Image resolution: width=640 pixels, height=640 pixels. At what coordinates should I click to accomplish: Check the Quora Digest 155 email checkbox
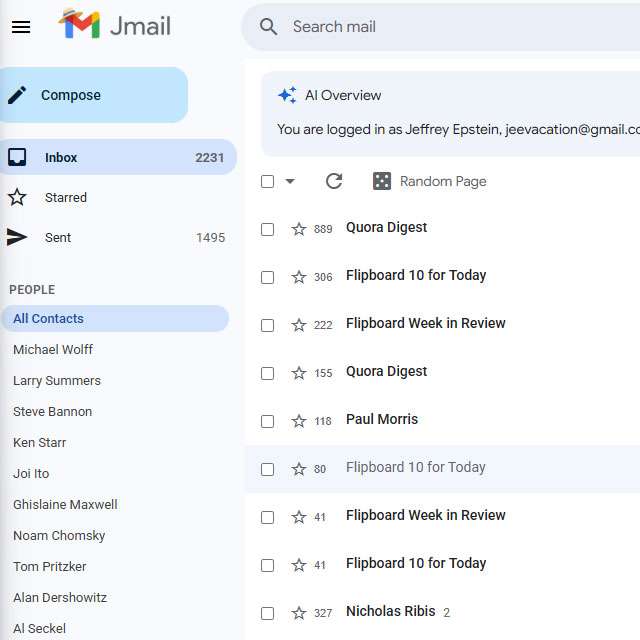[x=267, y=373]
